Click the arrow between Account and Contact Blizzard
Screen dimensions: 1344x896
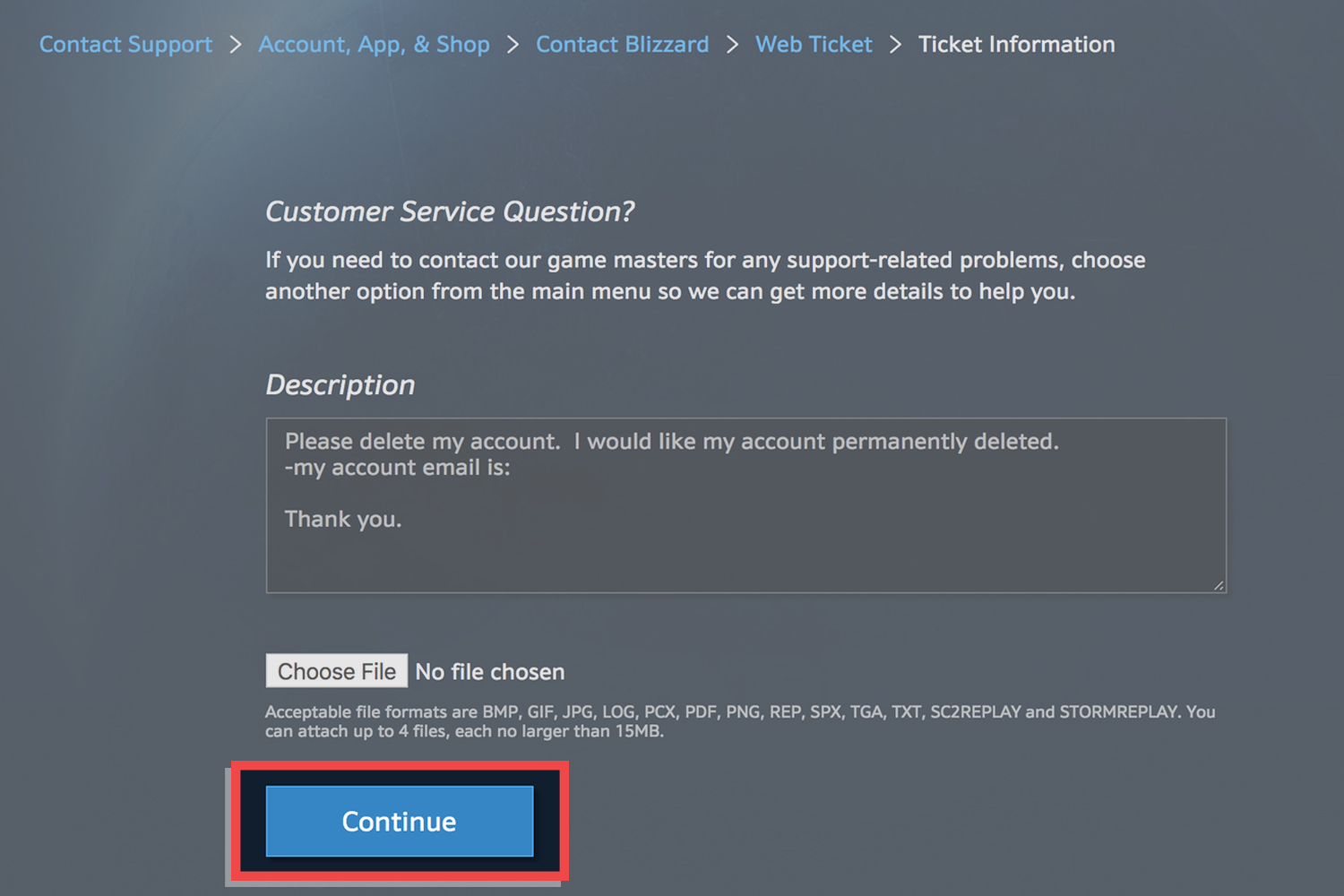(x=512, y=44)
